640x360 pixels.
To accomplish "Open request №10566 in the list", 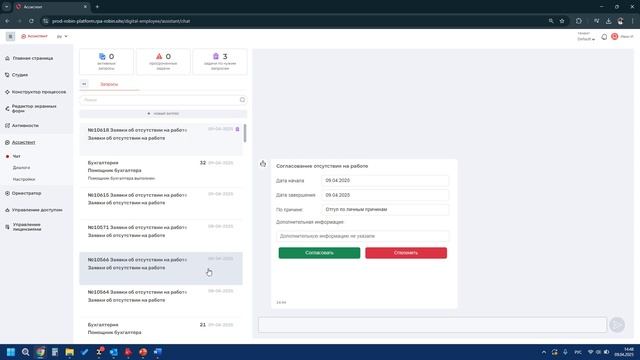I will click(161, 268).
